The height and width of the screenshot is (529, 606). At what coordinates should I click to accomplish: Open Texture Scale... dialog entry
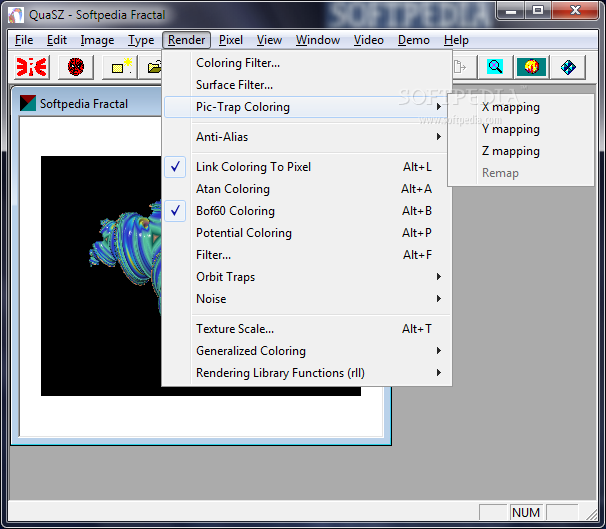click(x=307, y=329)
